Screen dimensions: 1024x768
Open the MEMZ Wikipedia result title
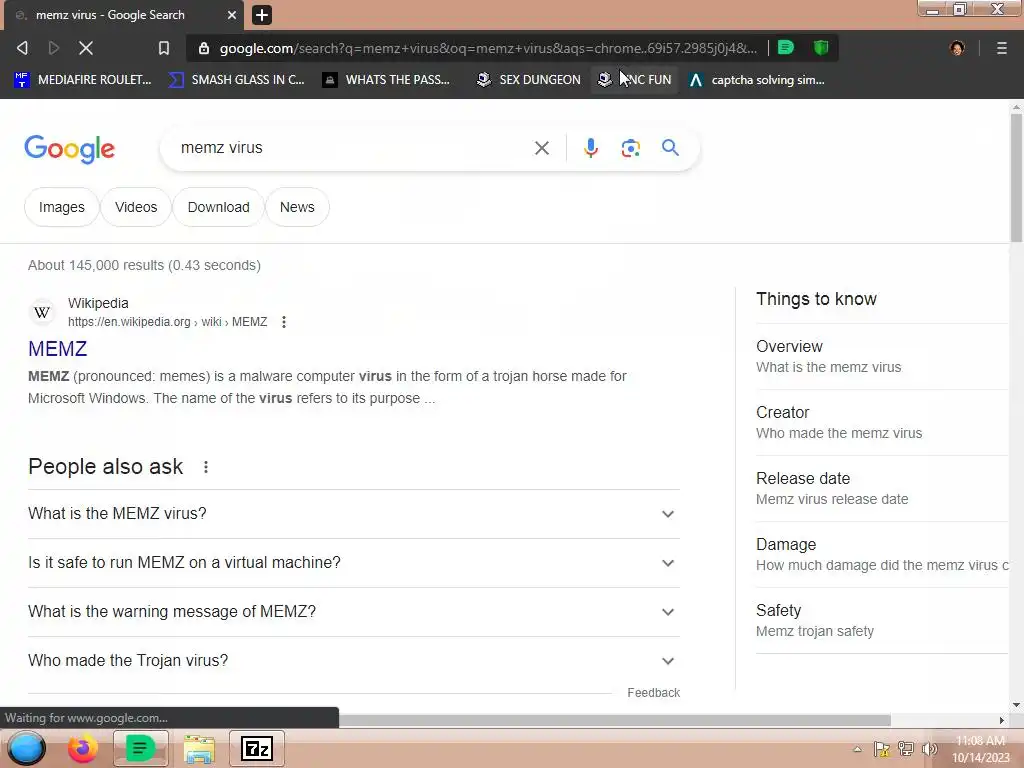(x=57, y=349)
